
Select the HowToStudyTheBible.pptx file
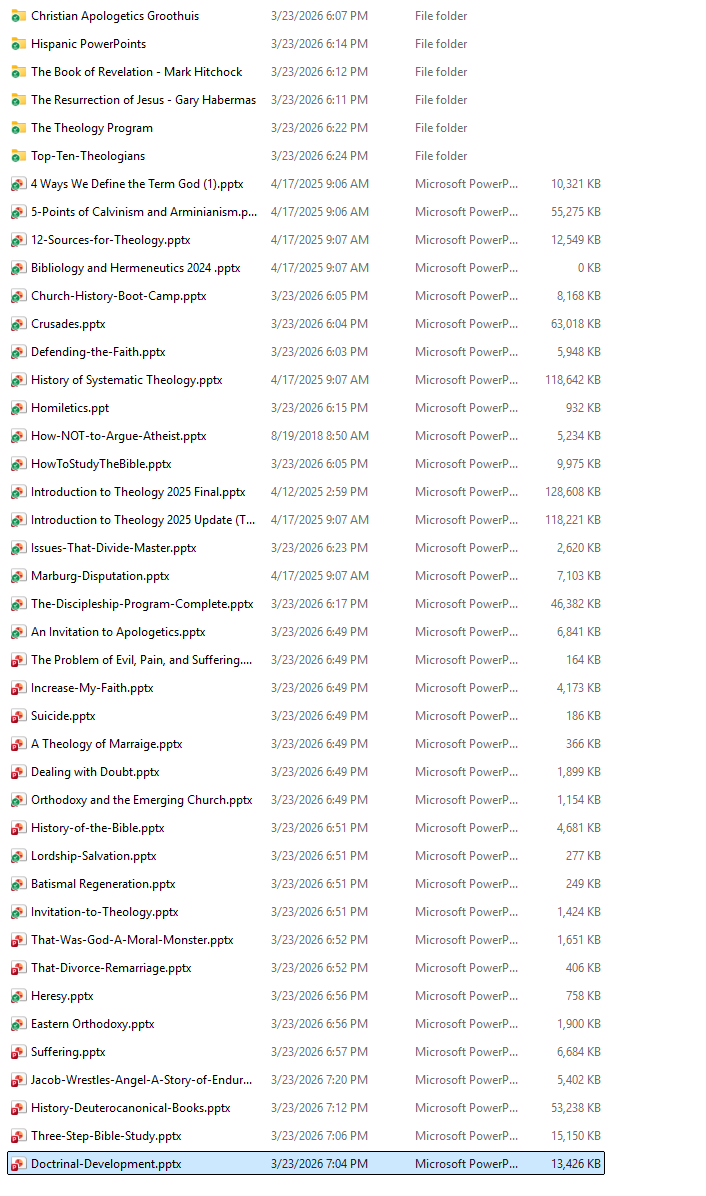(100, 464)
